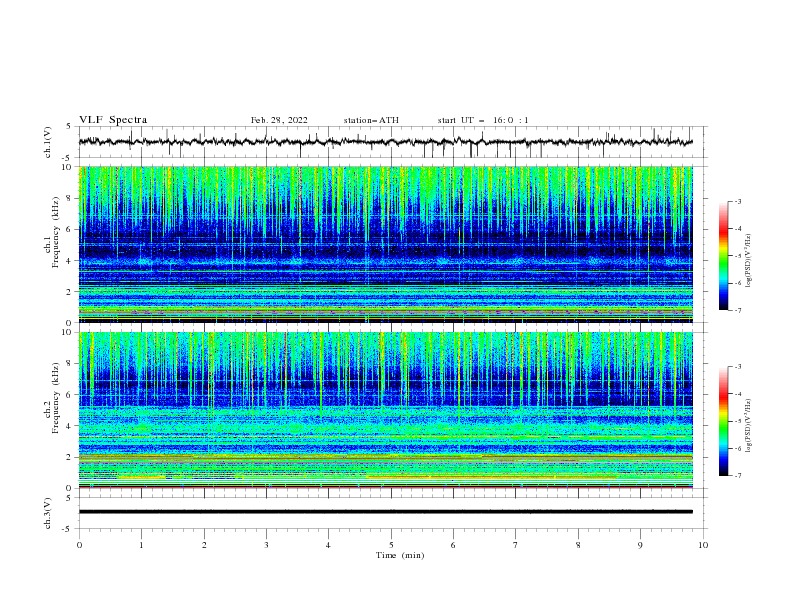Click the "8" frequency tick on ch.1 axis
This screenshot has width=792, height=612.
(70, 198)
